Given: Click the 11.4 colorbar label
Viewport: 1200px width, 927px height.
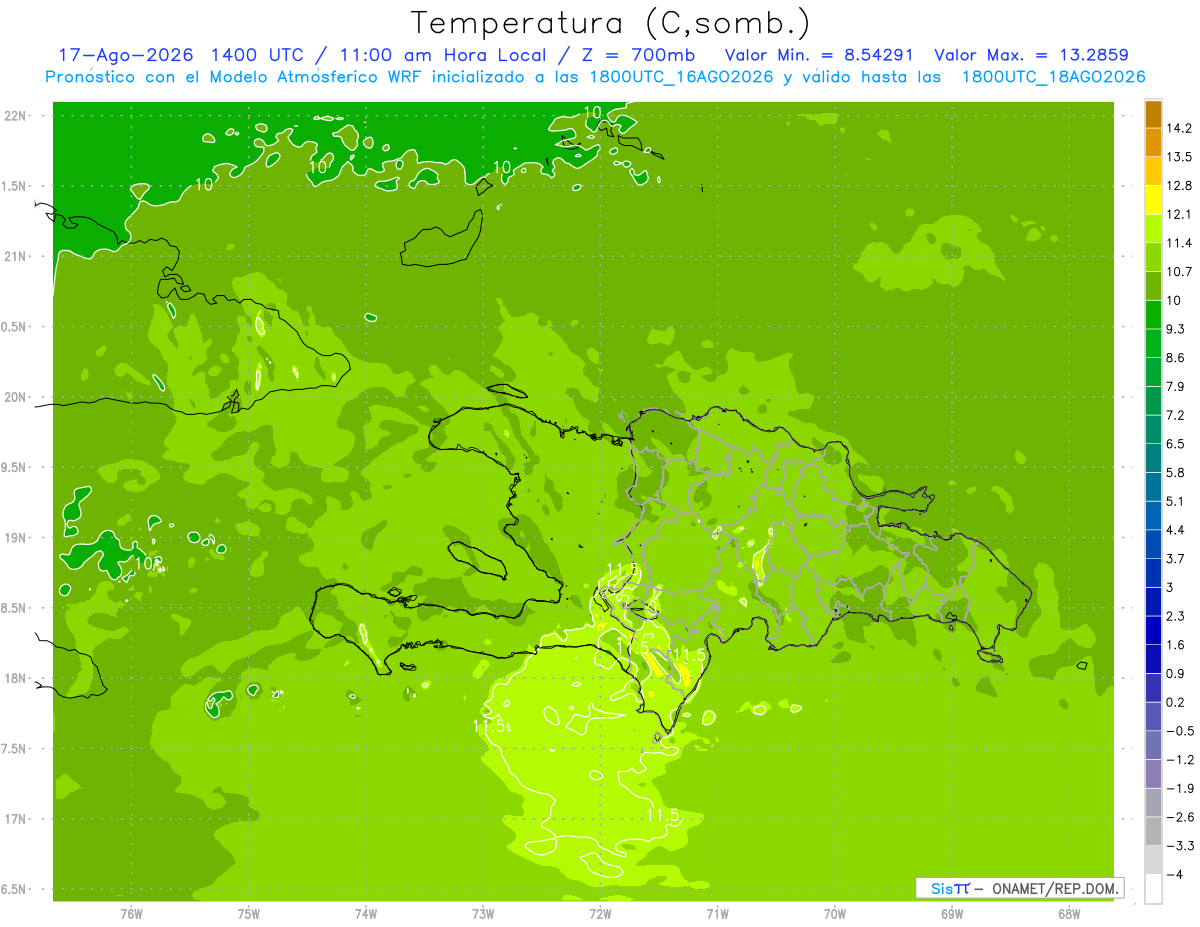Looking at the screenshot, I should pos(1179,243).
